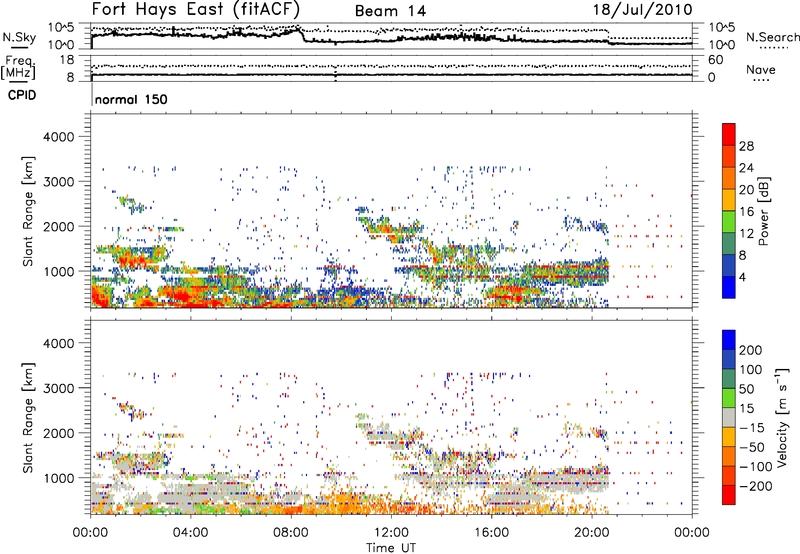The width and height of the screenshot is (800, 554).
Task: Click the noise drop in sky noise trace near 08:30
Action: pyautogui.click(x=302, y=35)
